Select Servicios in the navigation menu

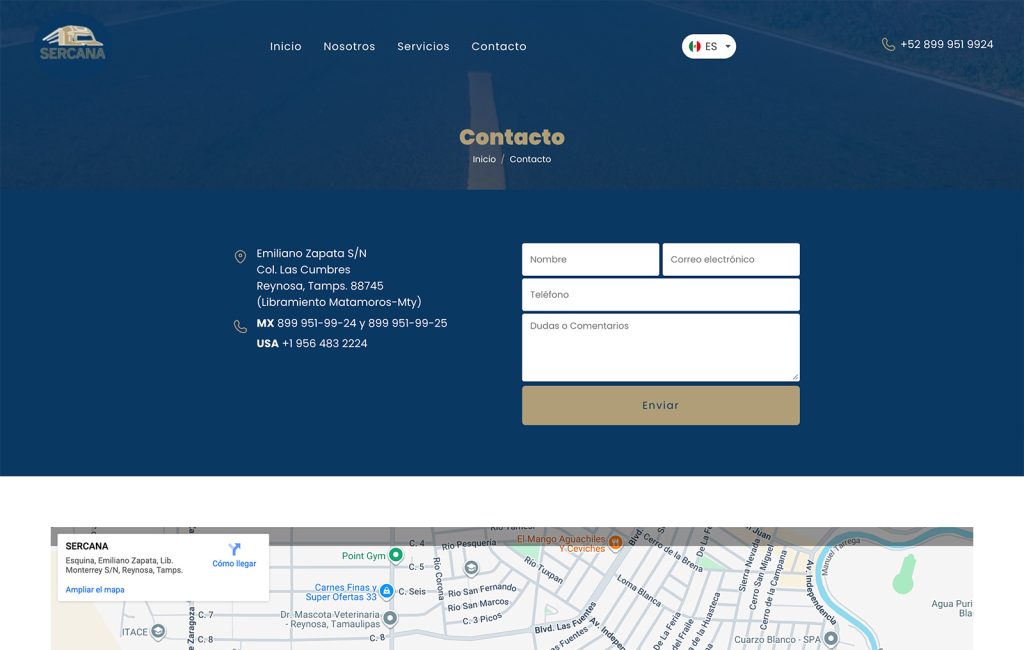pos(423,46)
